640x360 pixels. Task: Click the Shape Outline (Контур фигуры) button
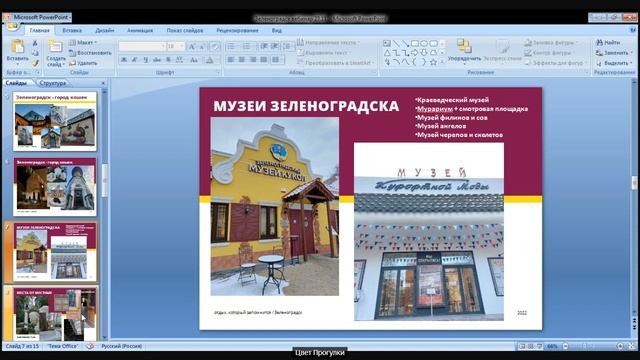549,53
